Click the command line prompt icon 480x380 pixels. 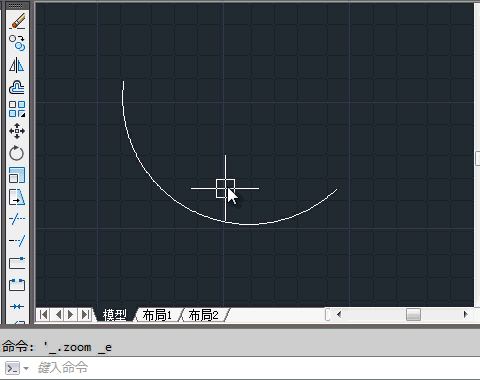[13, 368]
